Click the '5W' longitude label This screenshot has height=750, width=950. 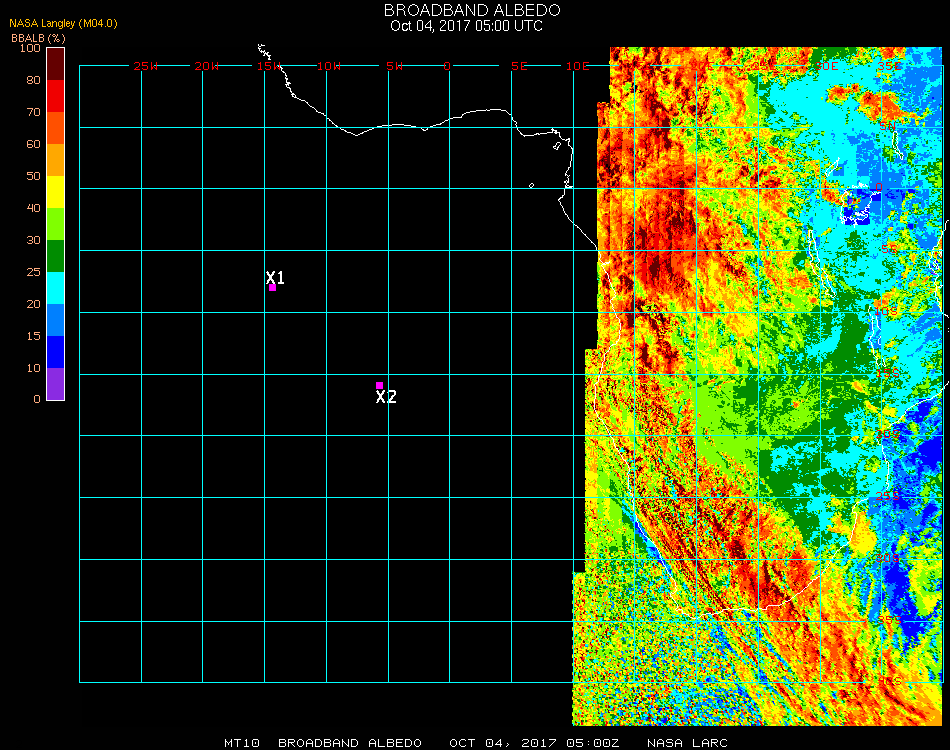tap(394, 66)
